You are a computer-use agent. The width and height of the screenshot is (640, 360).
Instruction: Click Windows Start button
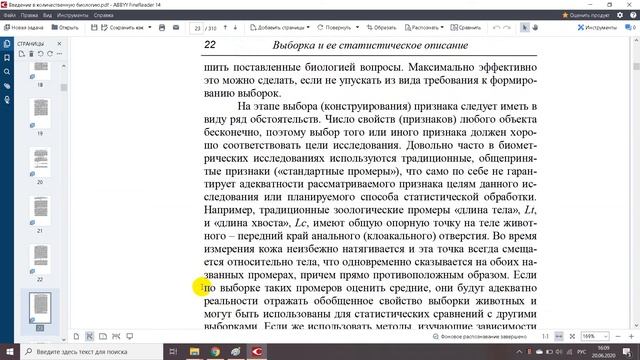coord(10,351)
